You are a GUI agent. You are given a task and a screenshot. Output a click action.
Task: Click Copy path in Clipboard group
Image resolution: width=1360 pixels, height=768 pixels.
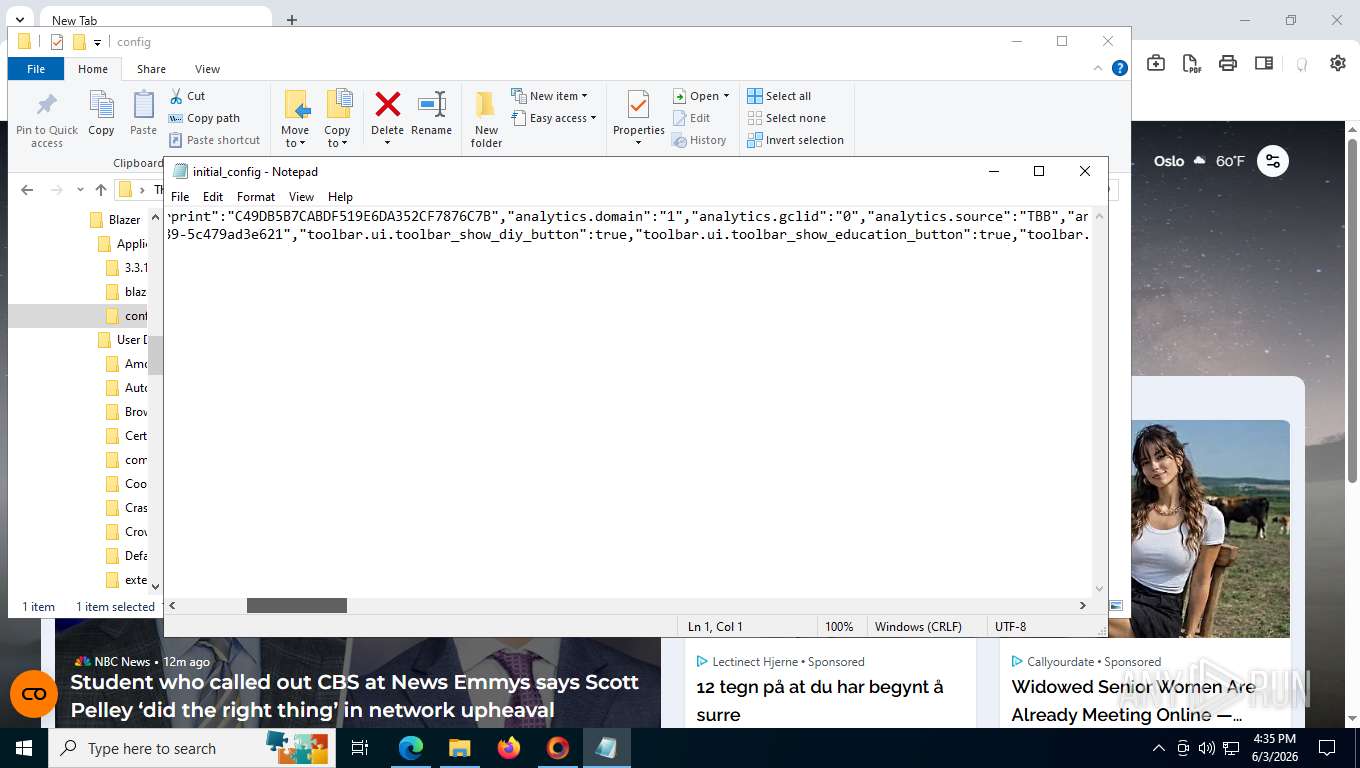point(204,118)
